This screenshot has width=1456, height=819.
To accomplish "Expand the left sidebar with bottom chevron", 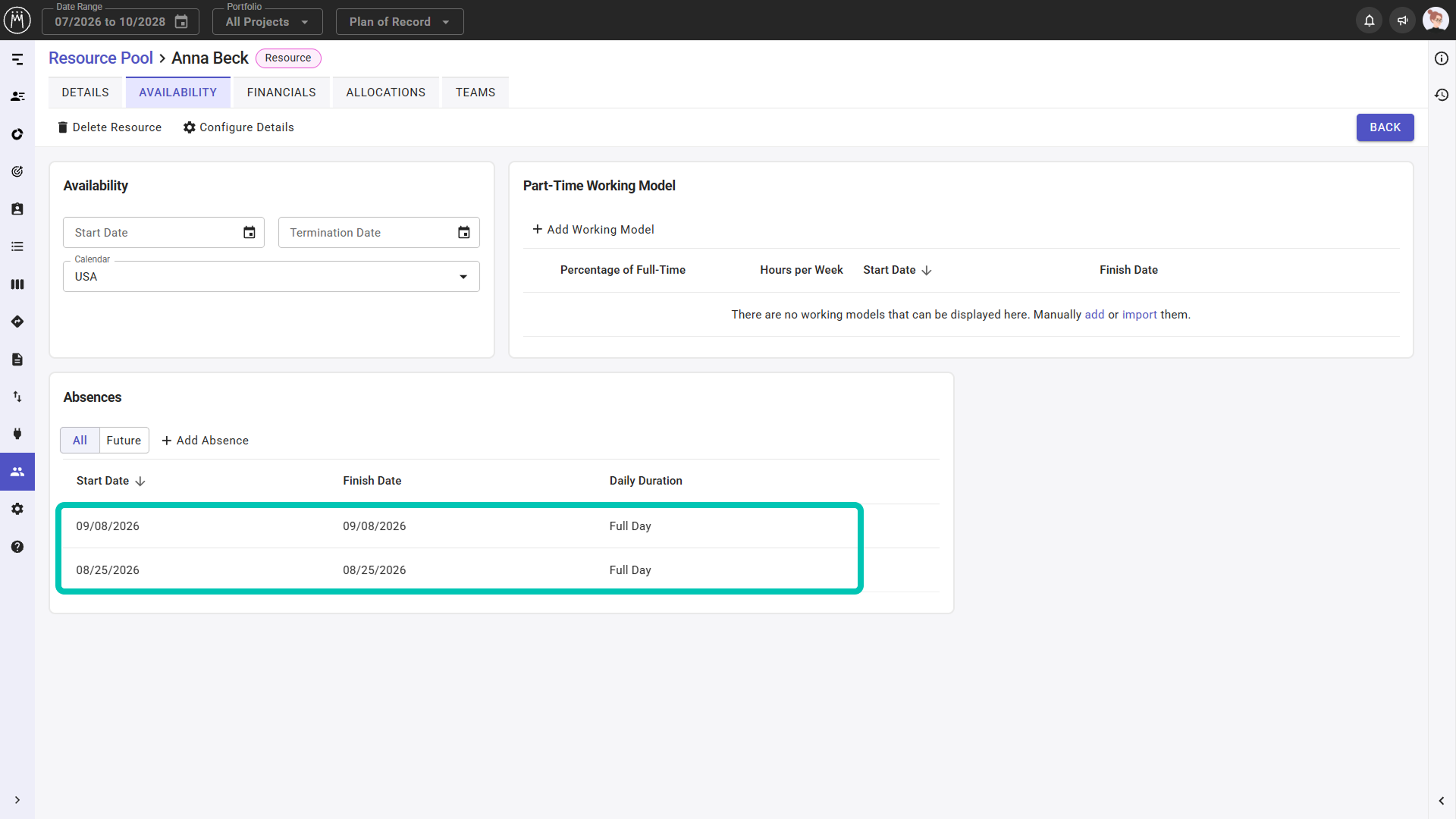I will pos(17,800).
